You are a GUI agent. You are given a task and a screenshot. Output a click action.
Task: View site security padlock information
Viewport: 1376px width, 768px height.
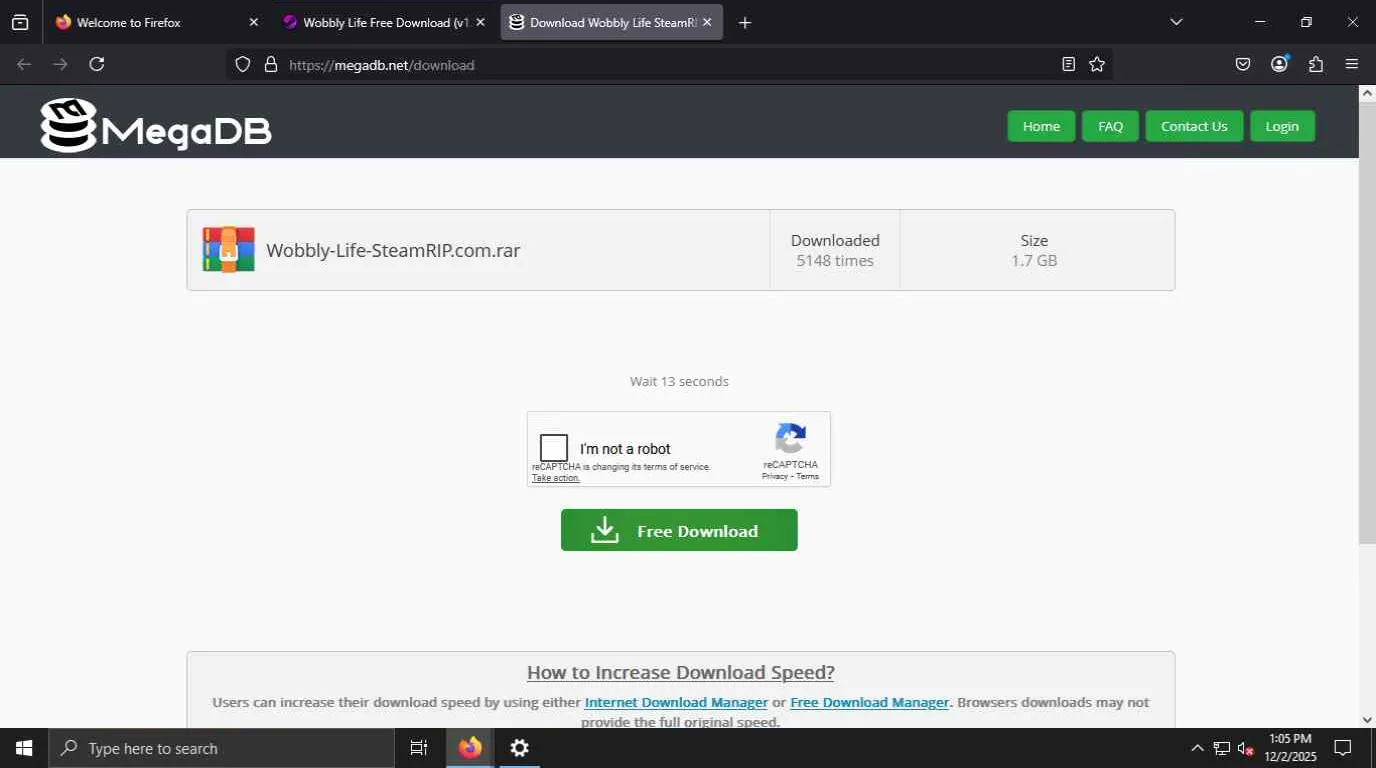click(270, 64)
